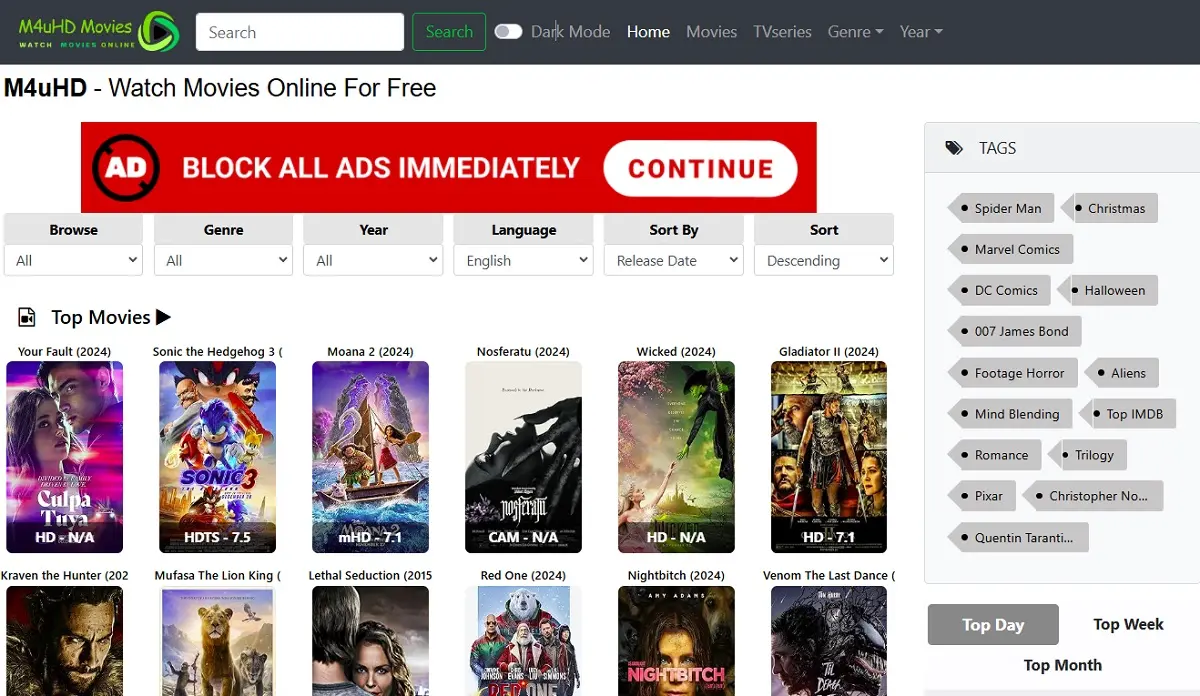Screen dimensions: 1200x696
Task: Open the Lethal Seduction poster
Action: pyautogui.click(x=370, y=641)
